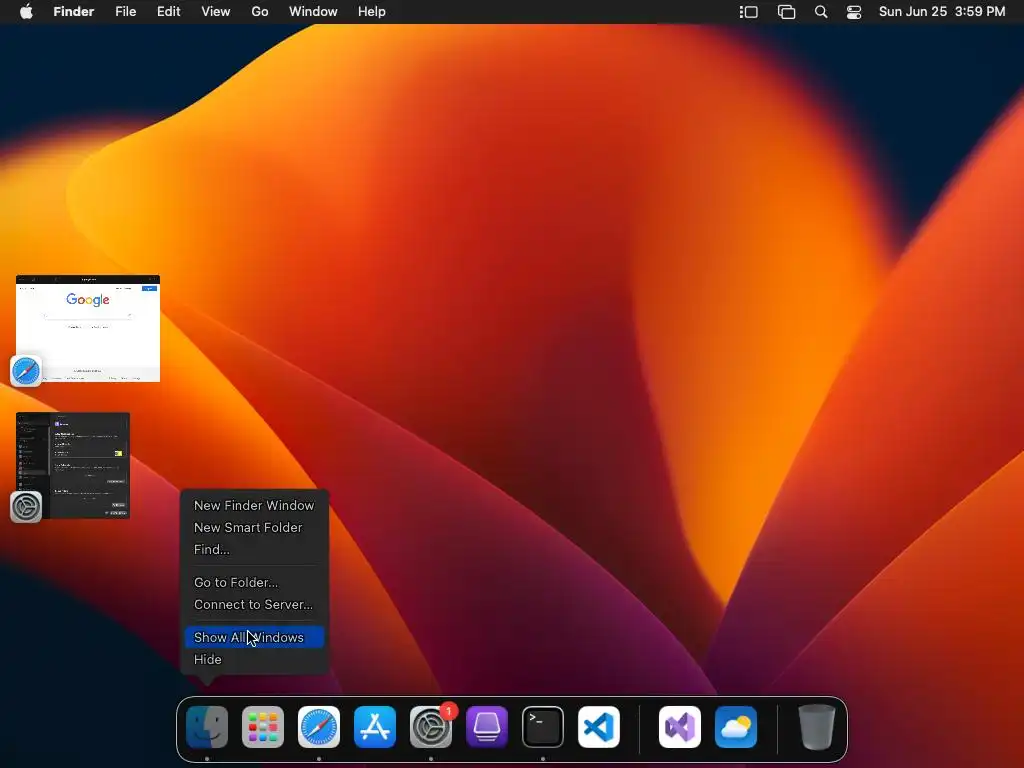This screenshot has width=1024, height=768.
Task: Click Safari app icon on Stage Manager strip
Action: (26, 371)
